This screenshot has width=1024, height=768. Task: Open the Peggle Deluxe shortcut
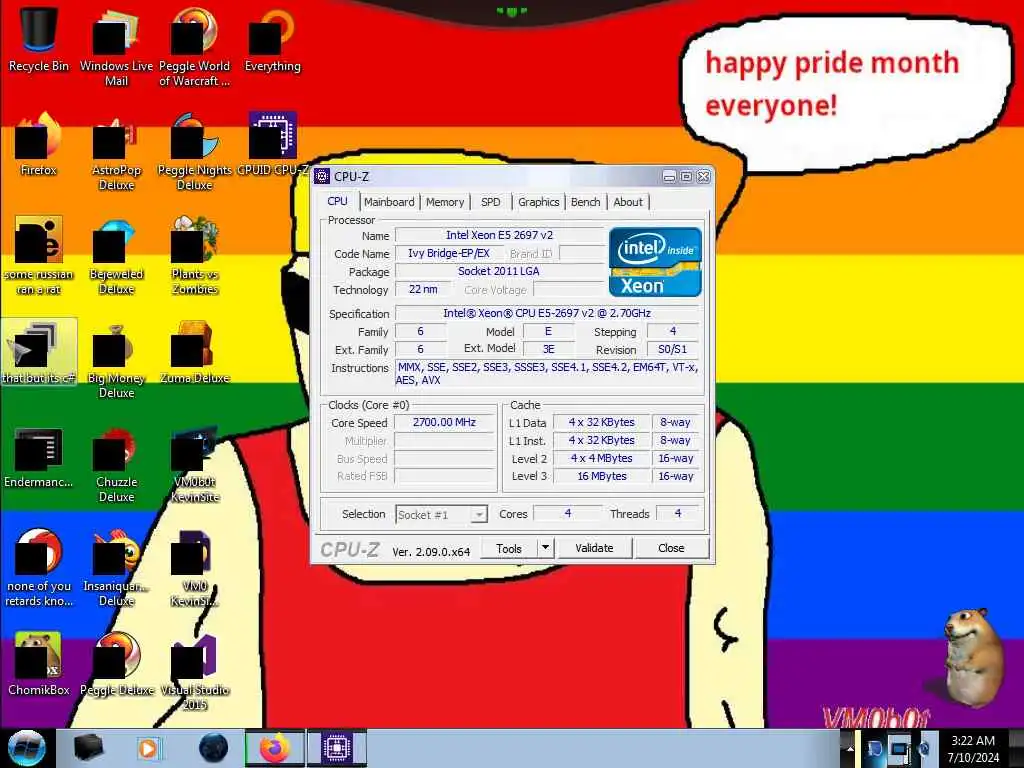(x=116, y=664)
